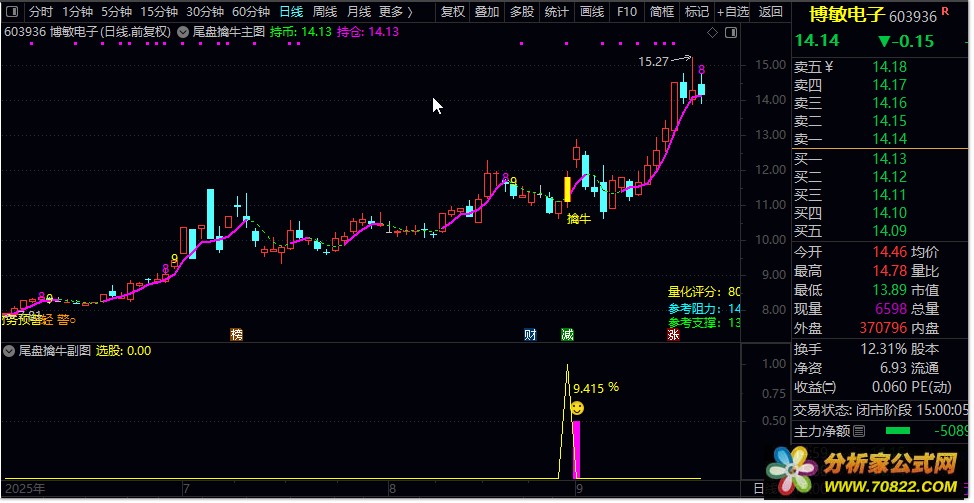Add stock via +自选 button

pos(733,11)
